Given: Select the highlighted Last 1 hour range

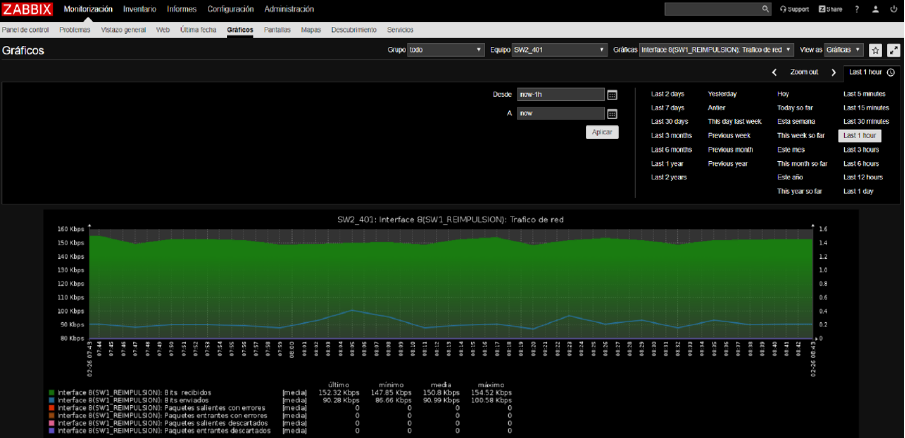Looking at the screenshot, I should [859, 136].
